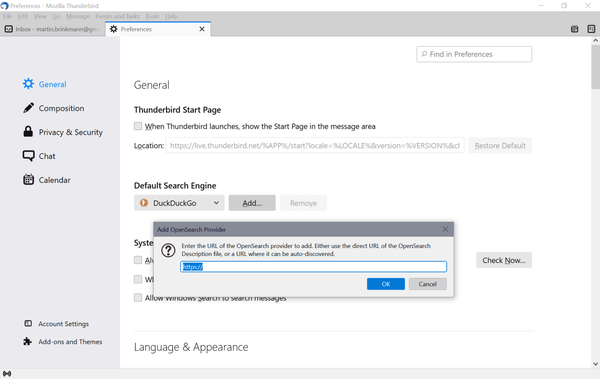Click the tasks tab icon at top right
Screen dimensions: 600x379
pyautogui.click(x=591, y=29)
